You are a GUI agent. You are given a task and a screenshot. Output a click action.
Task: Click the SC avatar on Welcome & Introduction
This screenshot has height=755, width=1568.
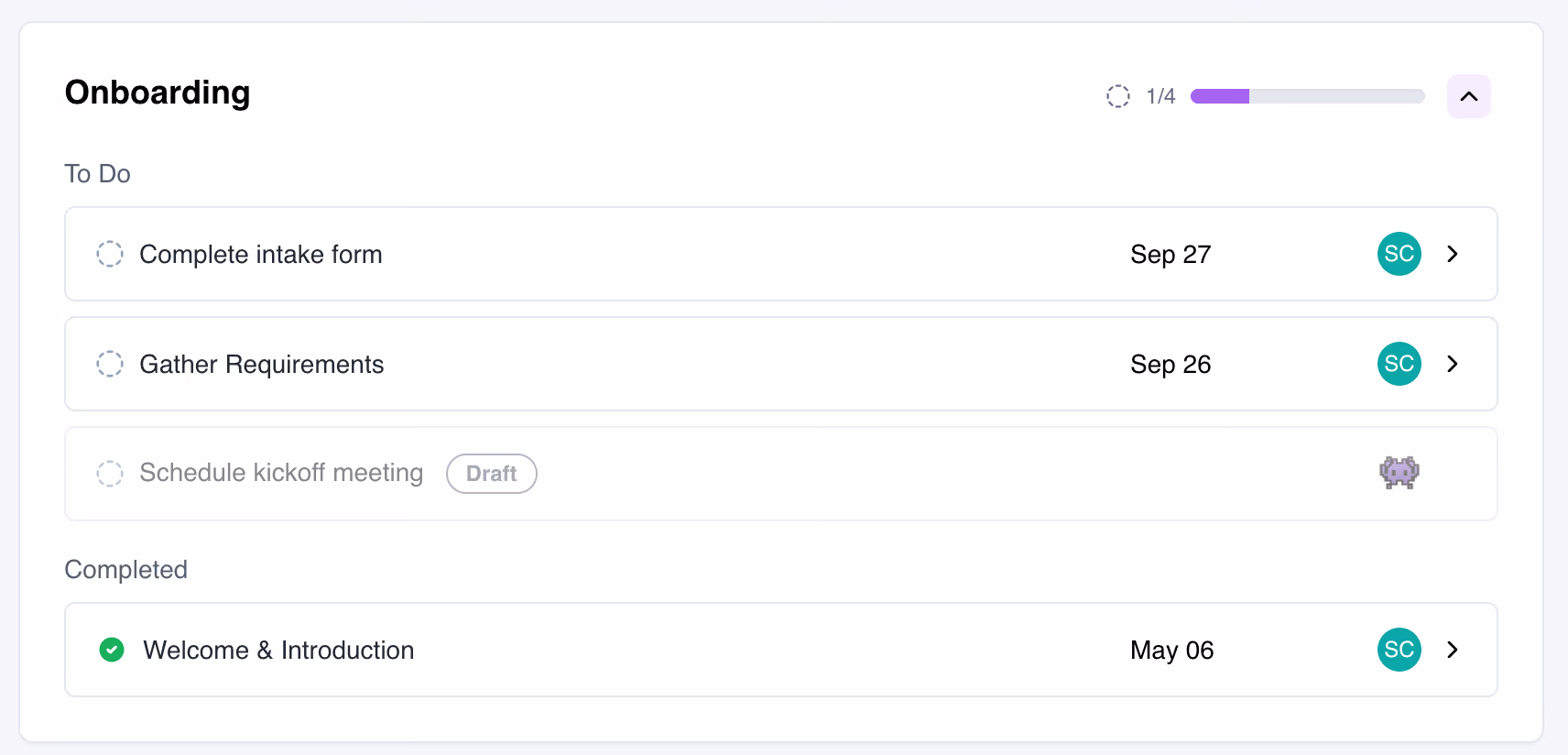(x=1399, y=650)
